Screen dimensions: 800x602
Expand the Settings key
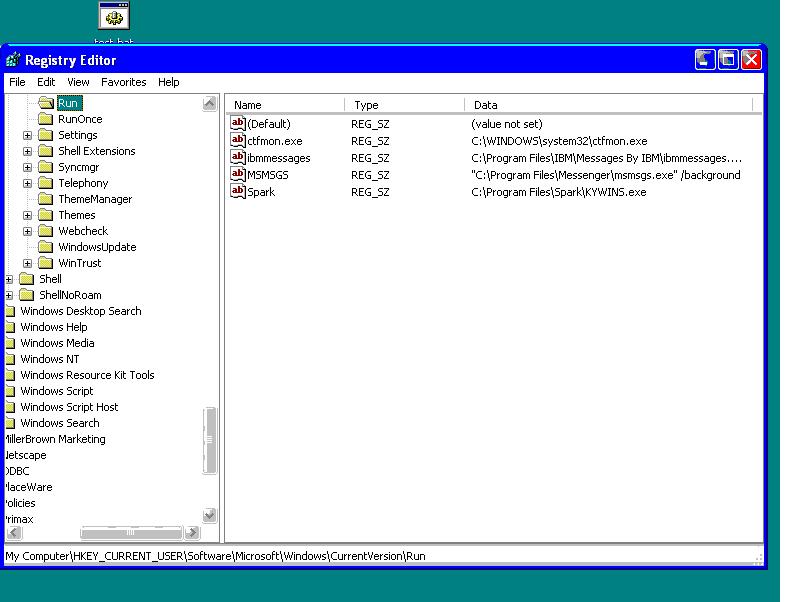click(x=28, y=135)
